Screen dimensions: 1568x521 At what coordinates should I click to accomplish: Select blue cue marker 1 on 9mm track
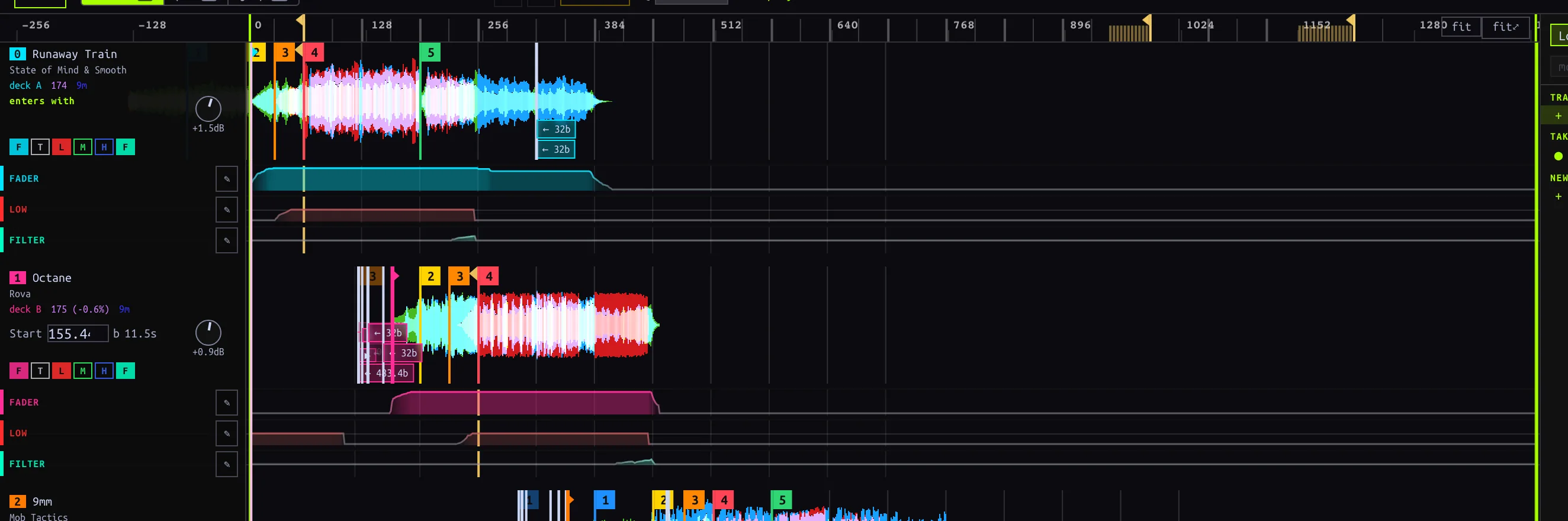(x=605, y=500)
